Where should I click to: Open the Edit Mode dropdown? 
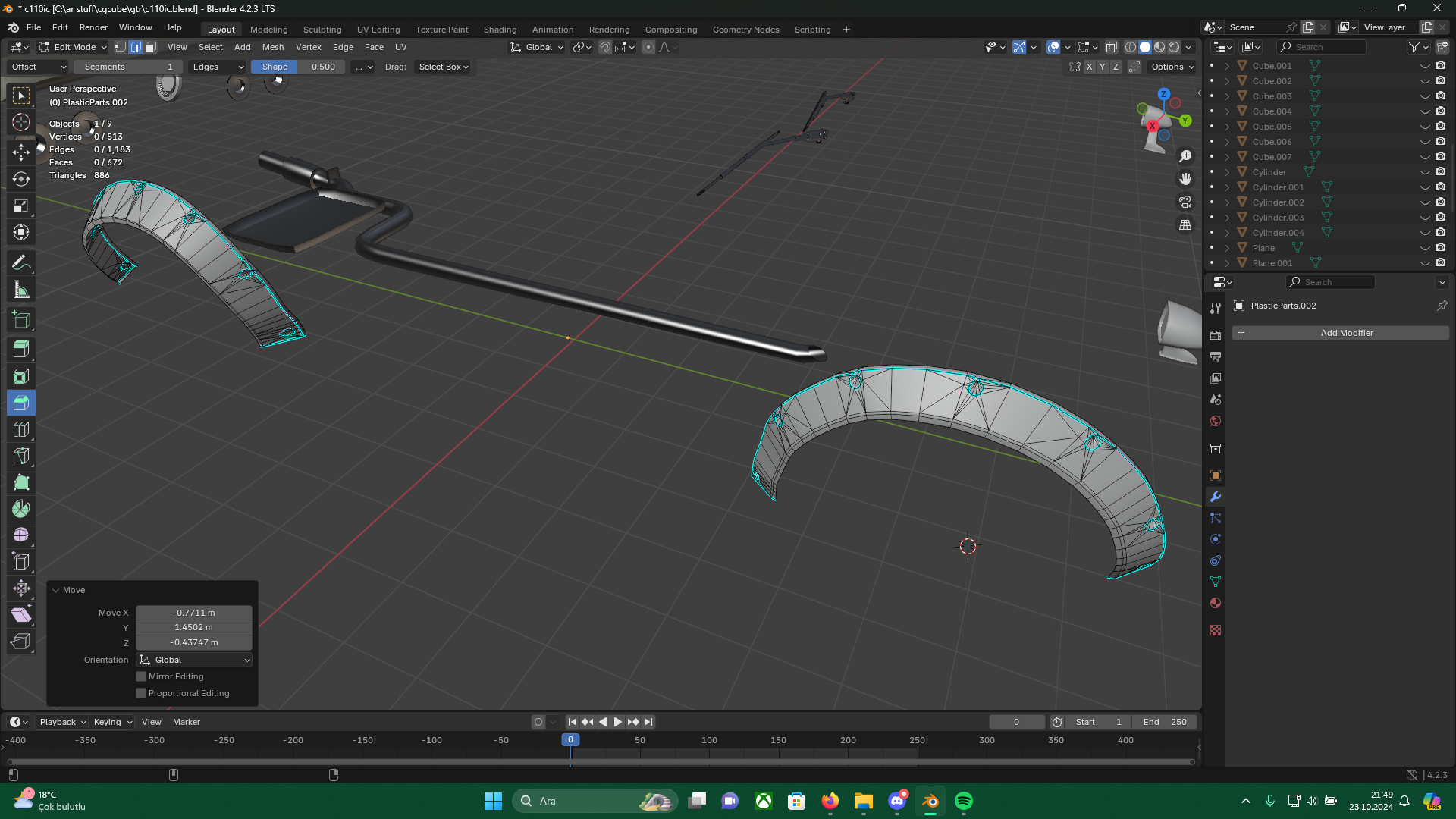tap(74, 47)
